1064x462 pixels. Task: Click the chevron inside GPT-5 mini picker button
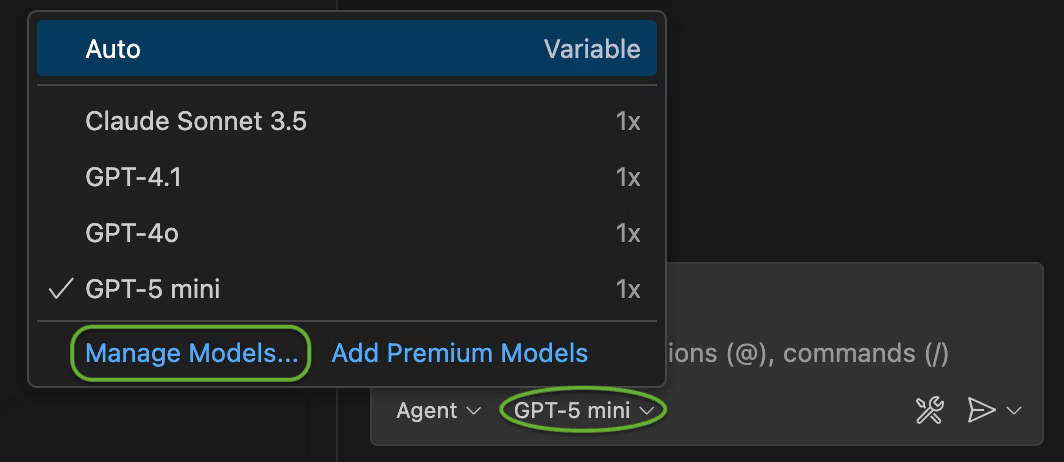[x=648, y=411]
